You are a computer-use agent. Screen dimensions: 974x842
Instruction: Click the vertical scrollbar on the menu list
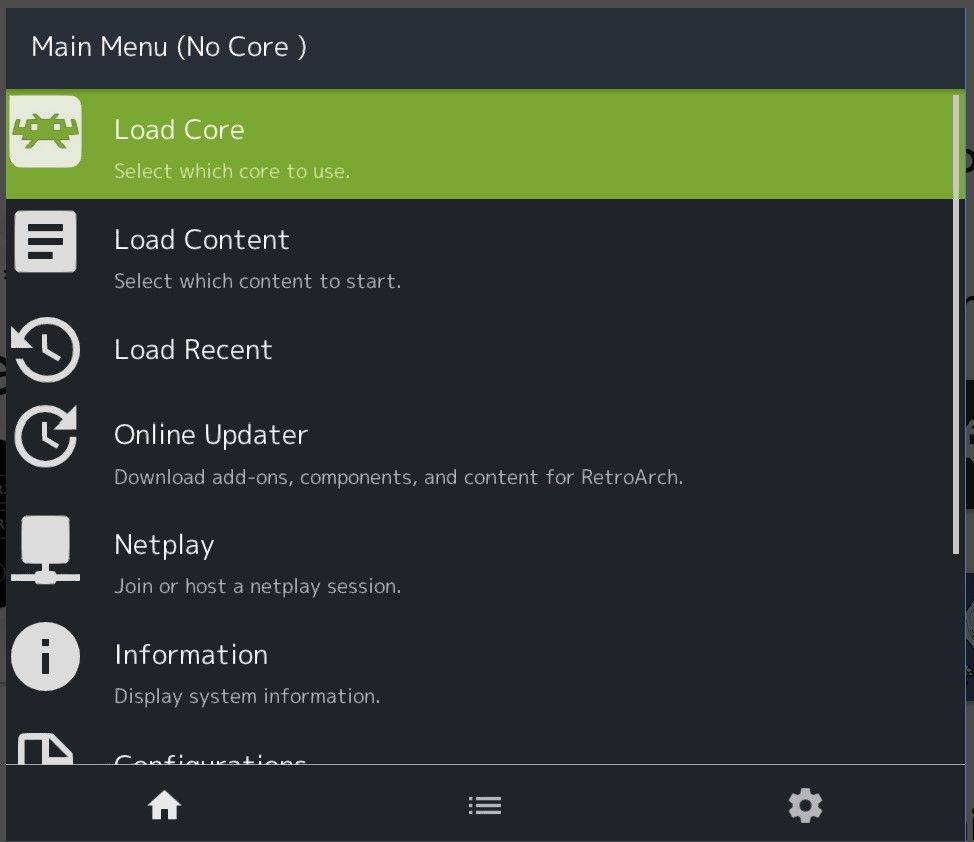tap(957, 323)
